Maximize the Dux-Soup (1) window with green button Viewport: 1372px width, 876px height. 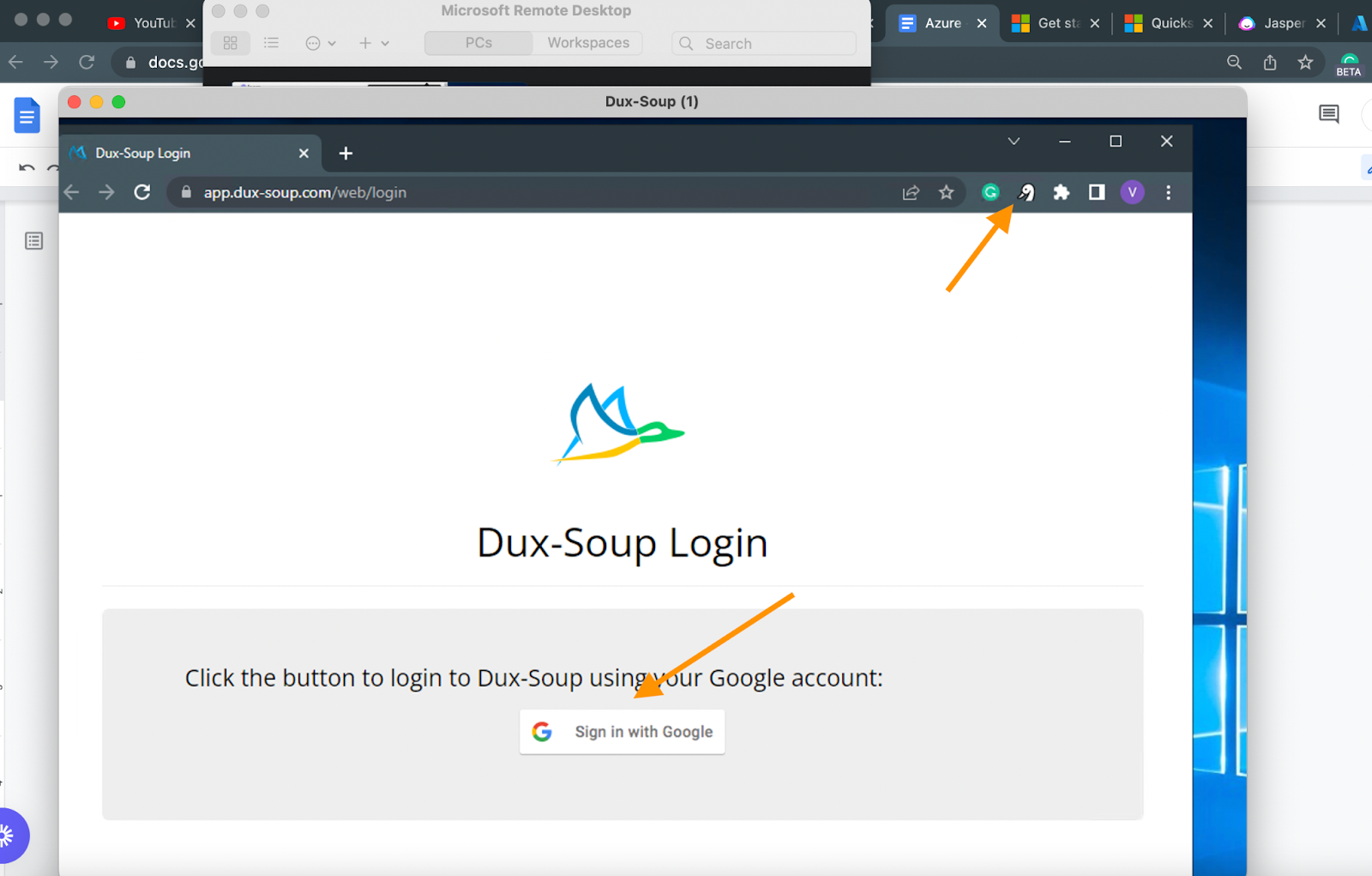pyautogui.click(x=119, y=102)
